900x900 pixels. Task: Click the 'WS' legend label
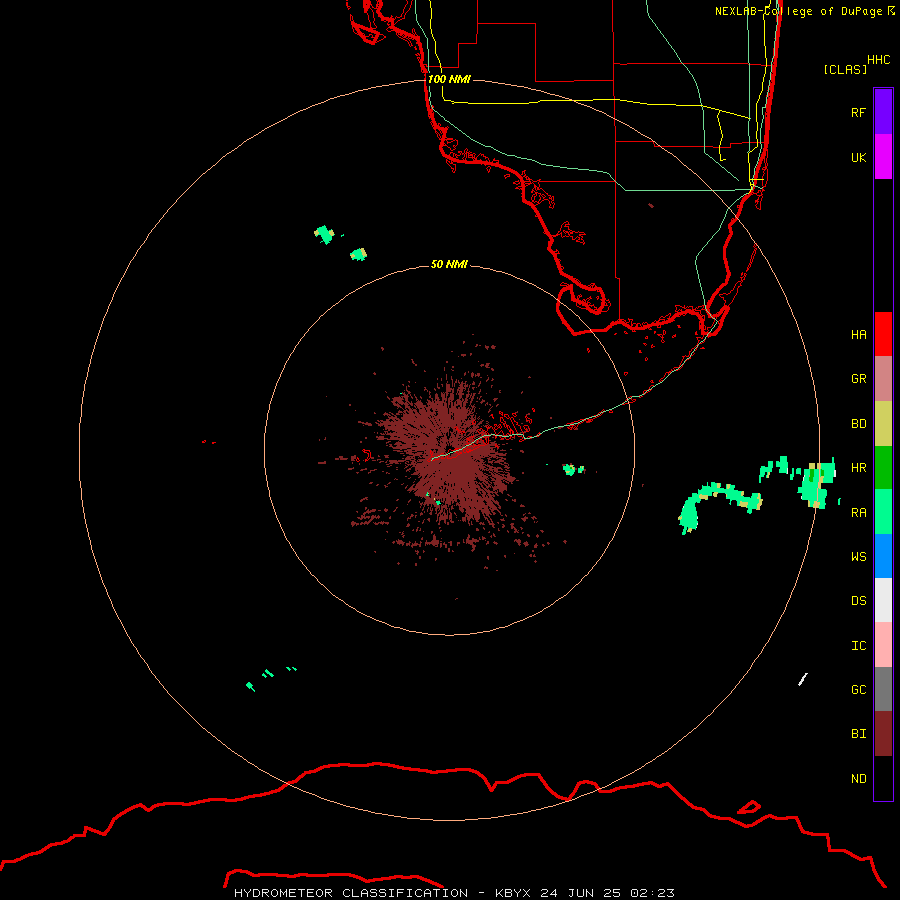point(858,556)
